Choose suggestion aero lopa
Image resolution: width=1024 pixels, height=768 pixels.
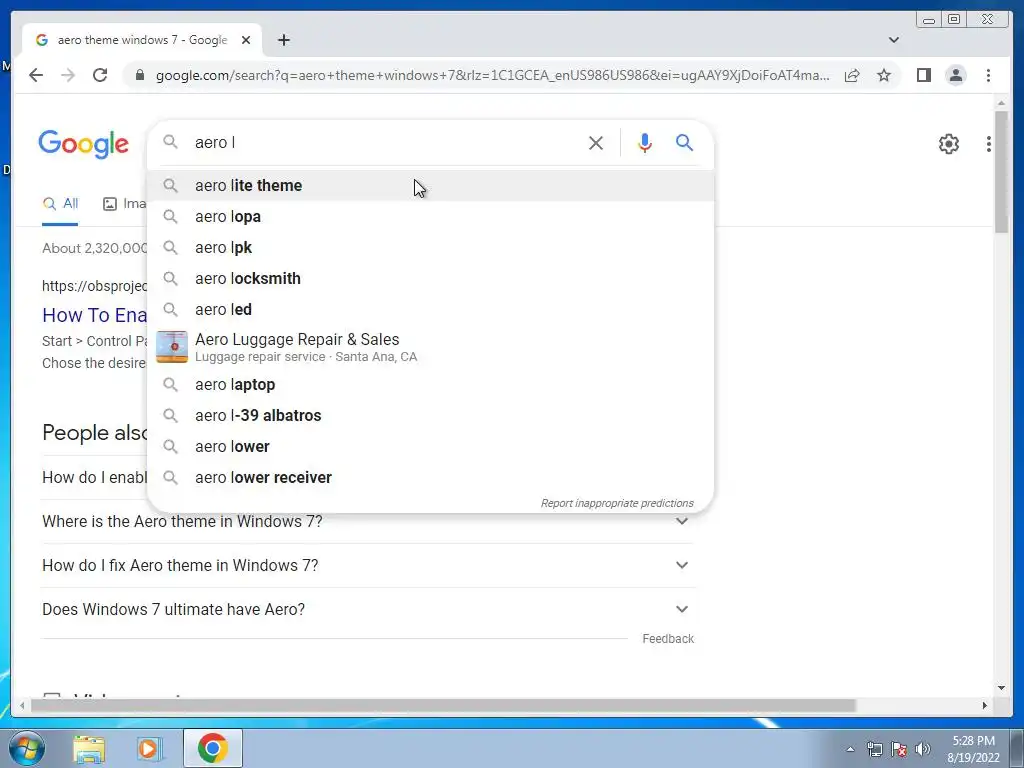[x=431, y=216]
